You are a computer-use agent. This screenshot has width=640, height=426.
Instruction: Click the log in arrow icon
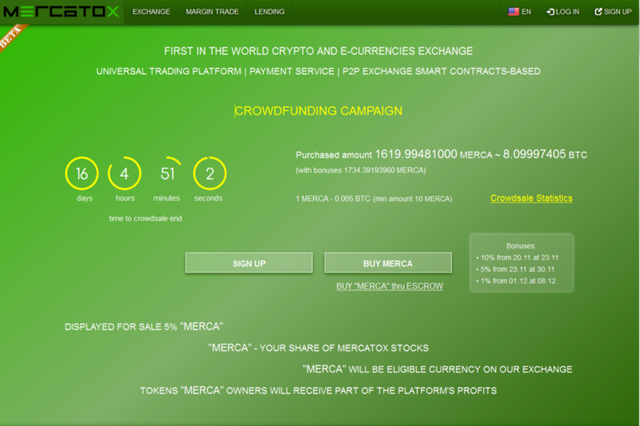click(x=550, y=12)
